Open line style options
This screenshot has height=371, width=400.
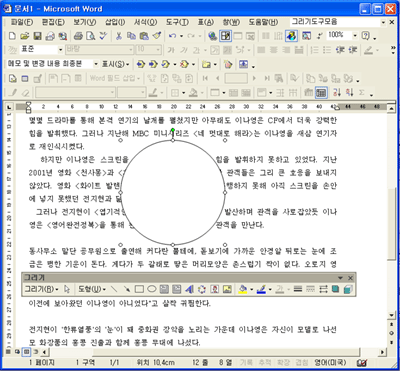(298, 289)
